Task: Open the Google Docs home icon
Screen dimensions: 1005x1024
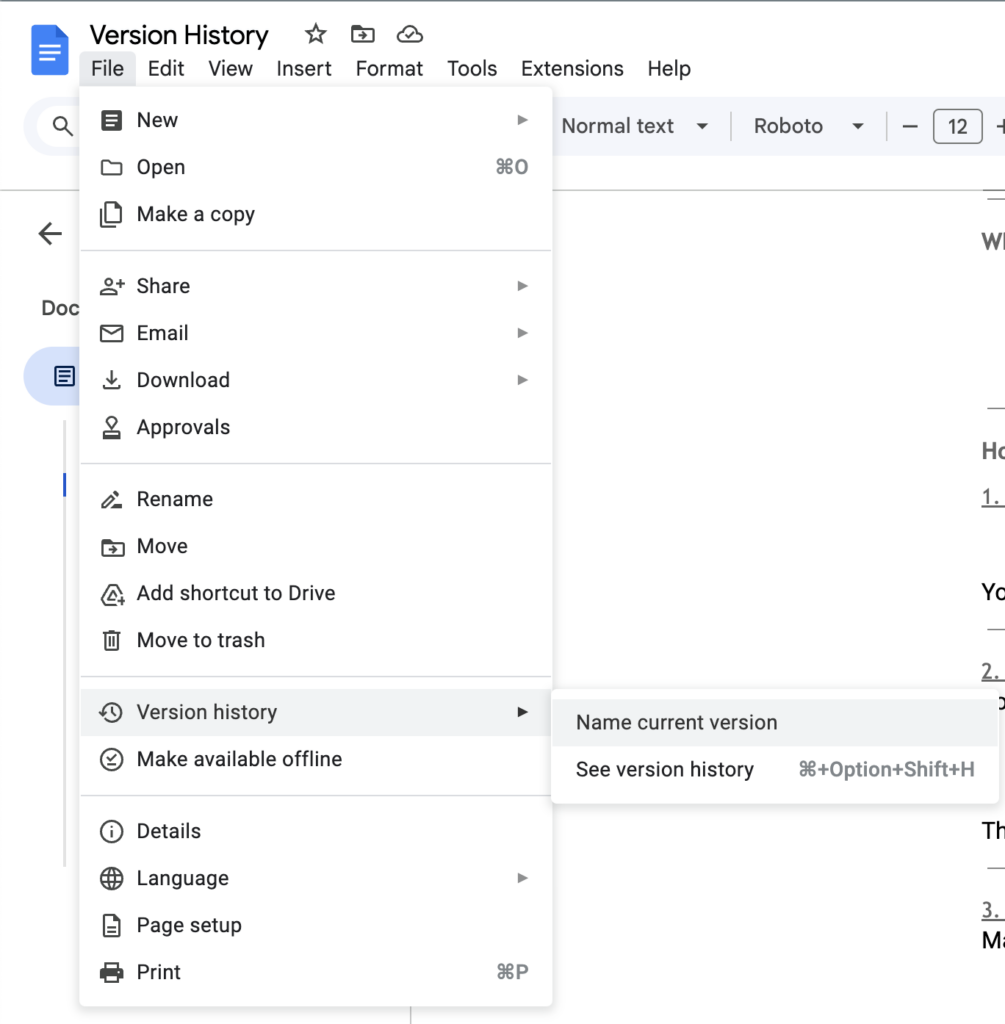Action: tap(50, 51)
